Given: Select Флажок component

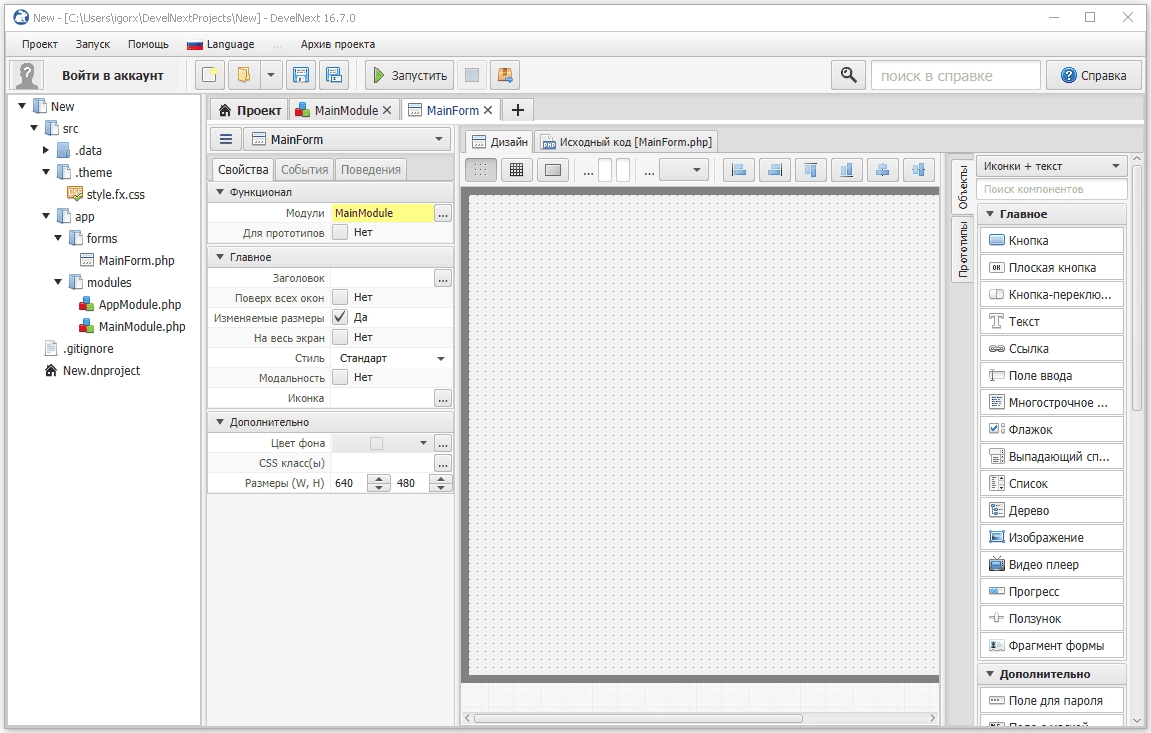Looking at the screenshot, I should (x=1051, y=429).
